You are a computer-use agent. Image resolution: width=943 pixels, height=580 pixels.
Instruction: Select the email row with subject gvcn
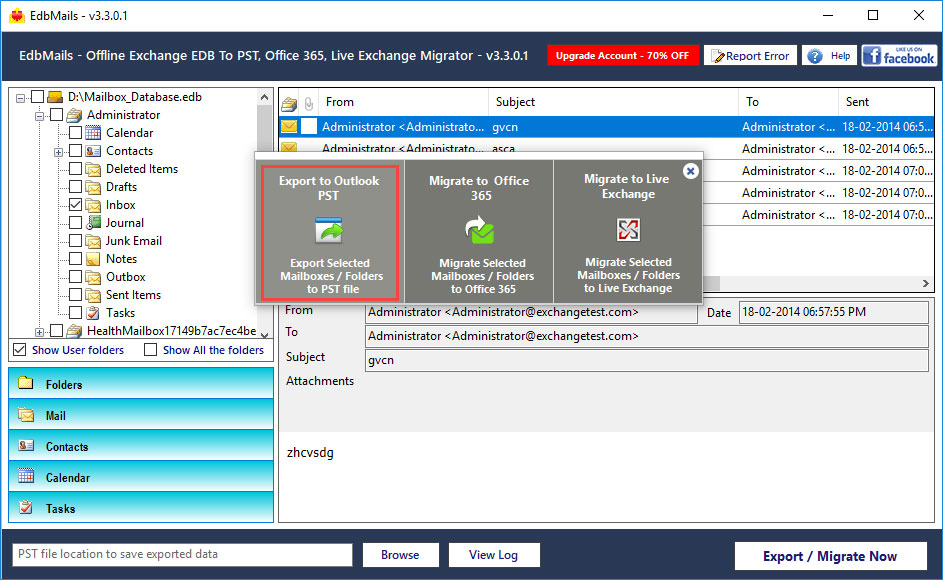coord(606,127)
